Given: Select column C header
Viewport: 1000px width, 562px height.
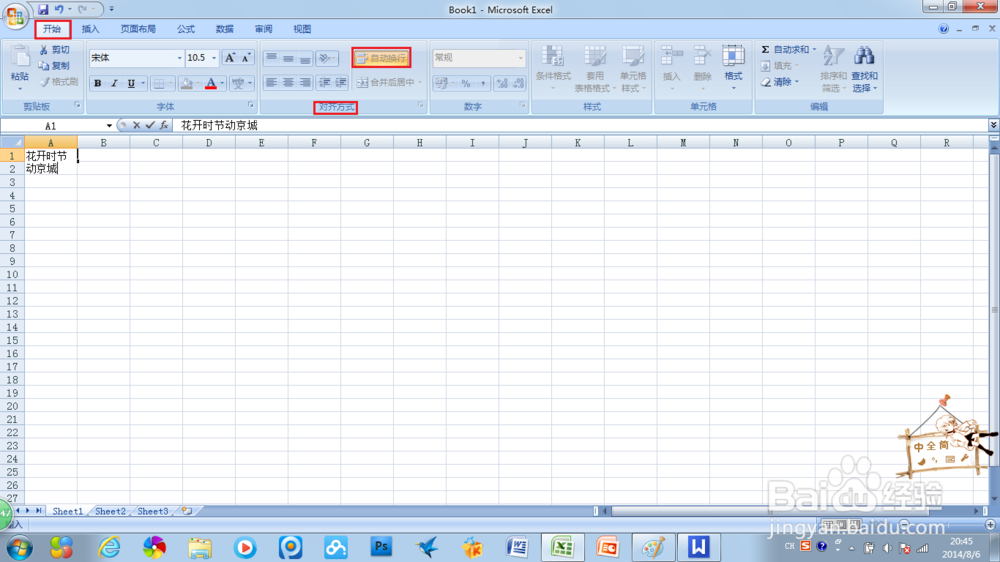Looking at the screenshot, I should [156, 143].
